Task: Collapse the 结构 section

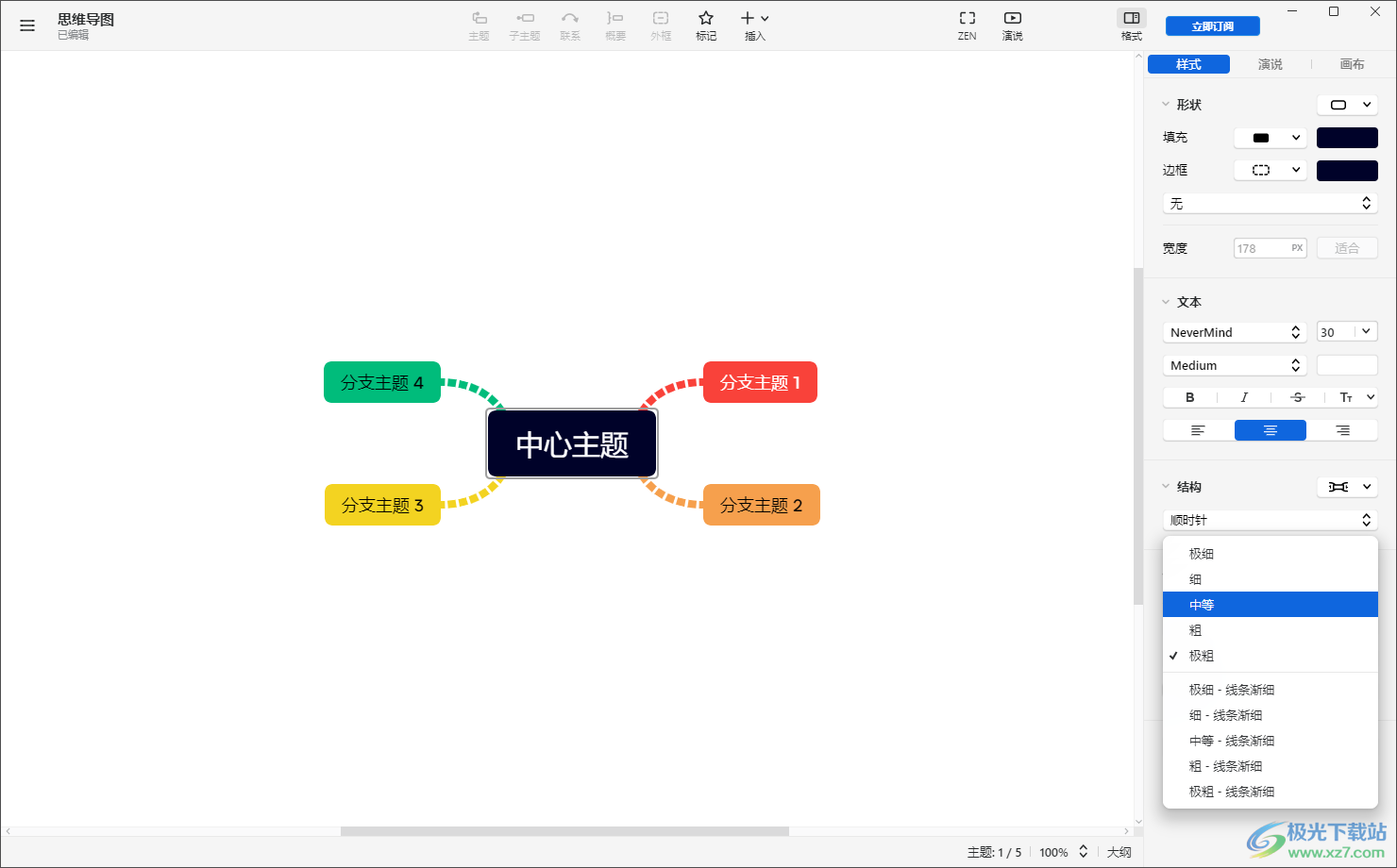Action: [x=1166, y=487]
